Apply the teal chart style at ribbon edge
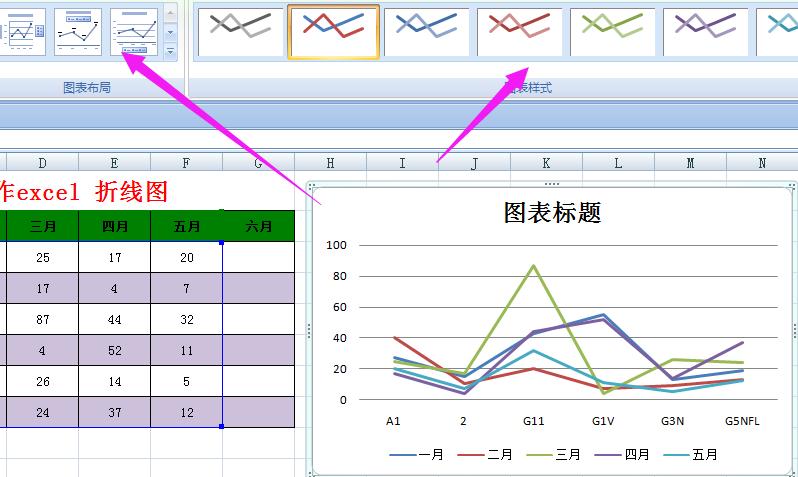 778,32
